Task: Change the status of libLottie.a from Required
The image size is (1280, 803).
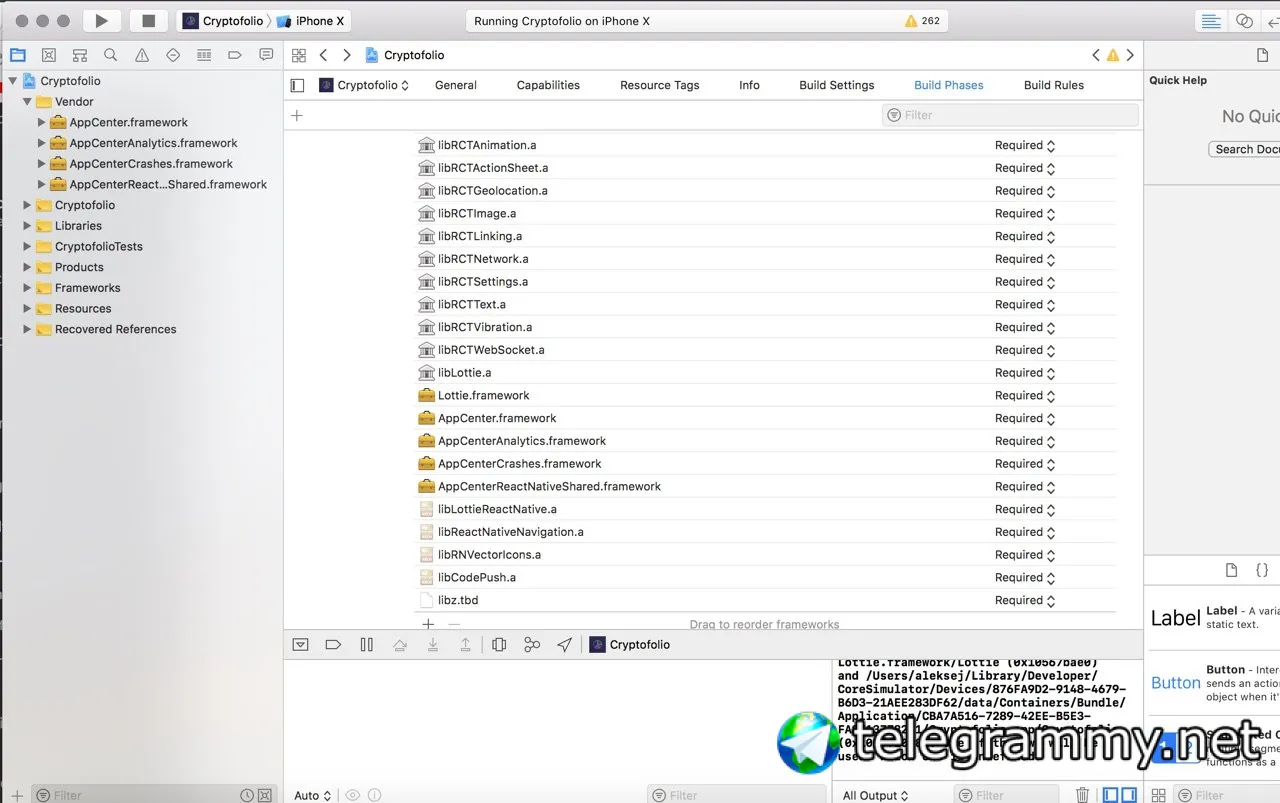Action: point(1025,373)
